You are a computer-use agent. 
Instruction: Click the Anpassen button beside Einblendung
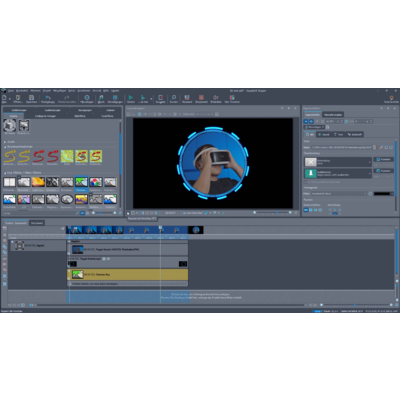pyautogui.click(x=383, y=159)
